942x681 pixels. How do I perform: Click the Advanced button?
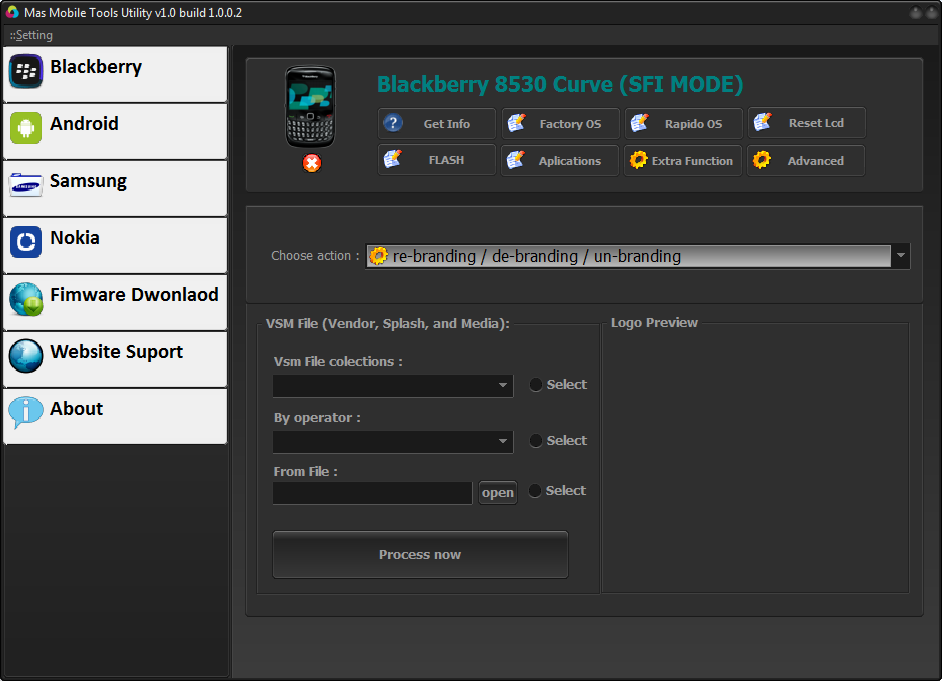pos(806,160)
